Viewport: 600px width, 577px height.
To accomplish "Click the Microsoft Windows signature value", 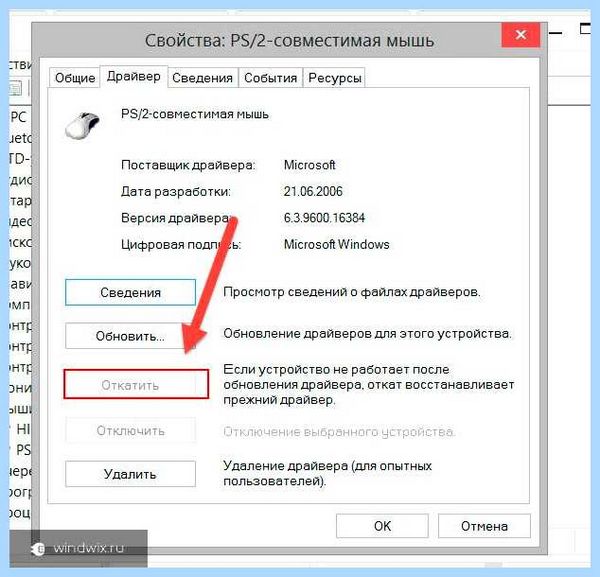I will (x=336, y=244).
